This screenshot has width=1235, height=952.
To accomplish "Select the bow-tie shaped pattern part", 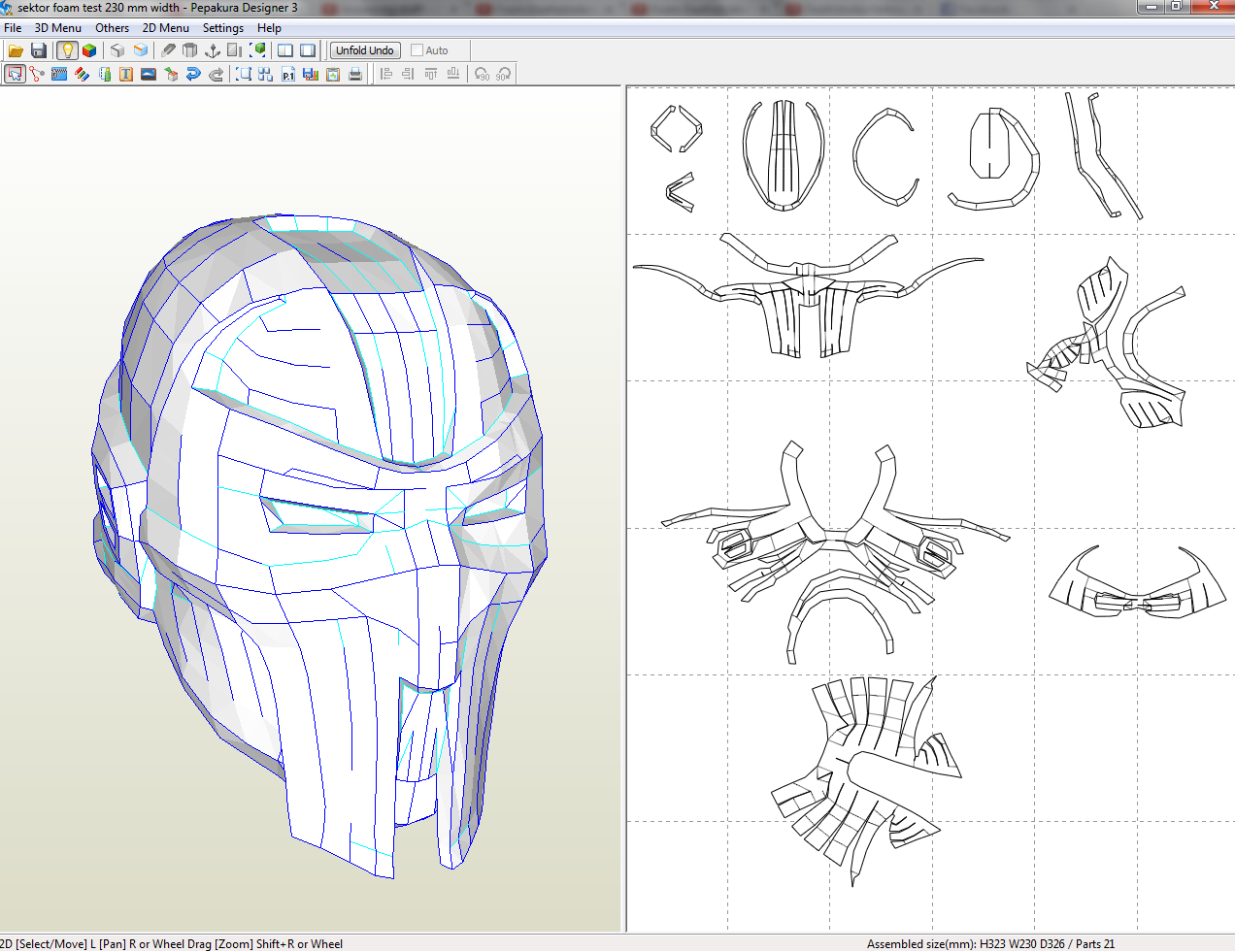I will tap(1138, 582).
